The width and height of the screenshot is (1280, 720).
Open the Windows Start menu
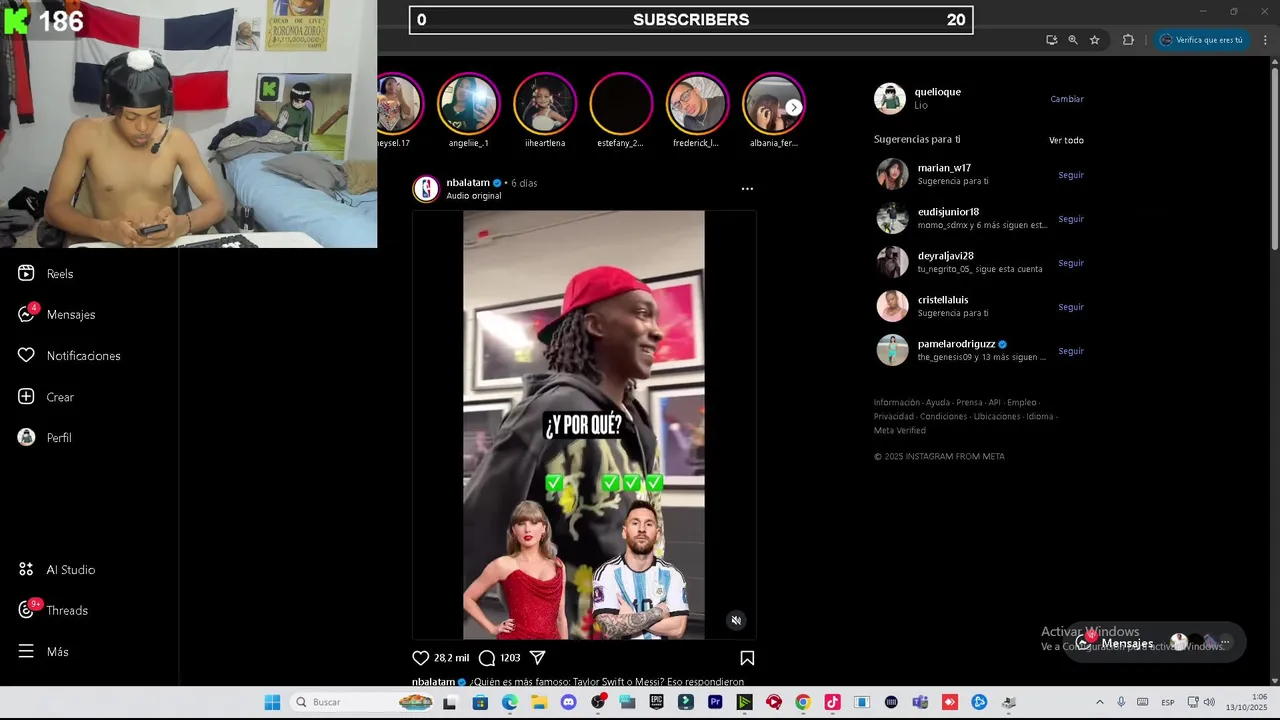(272, 702)
